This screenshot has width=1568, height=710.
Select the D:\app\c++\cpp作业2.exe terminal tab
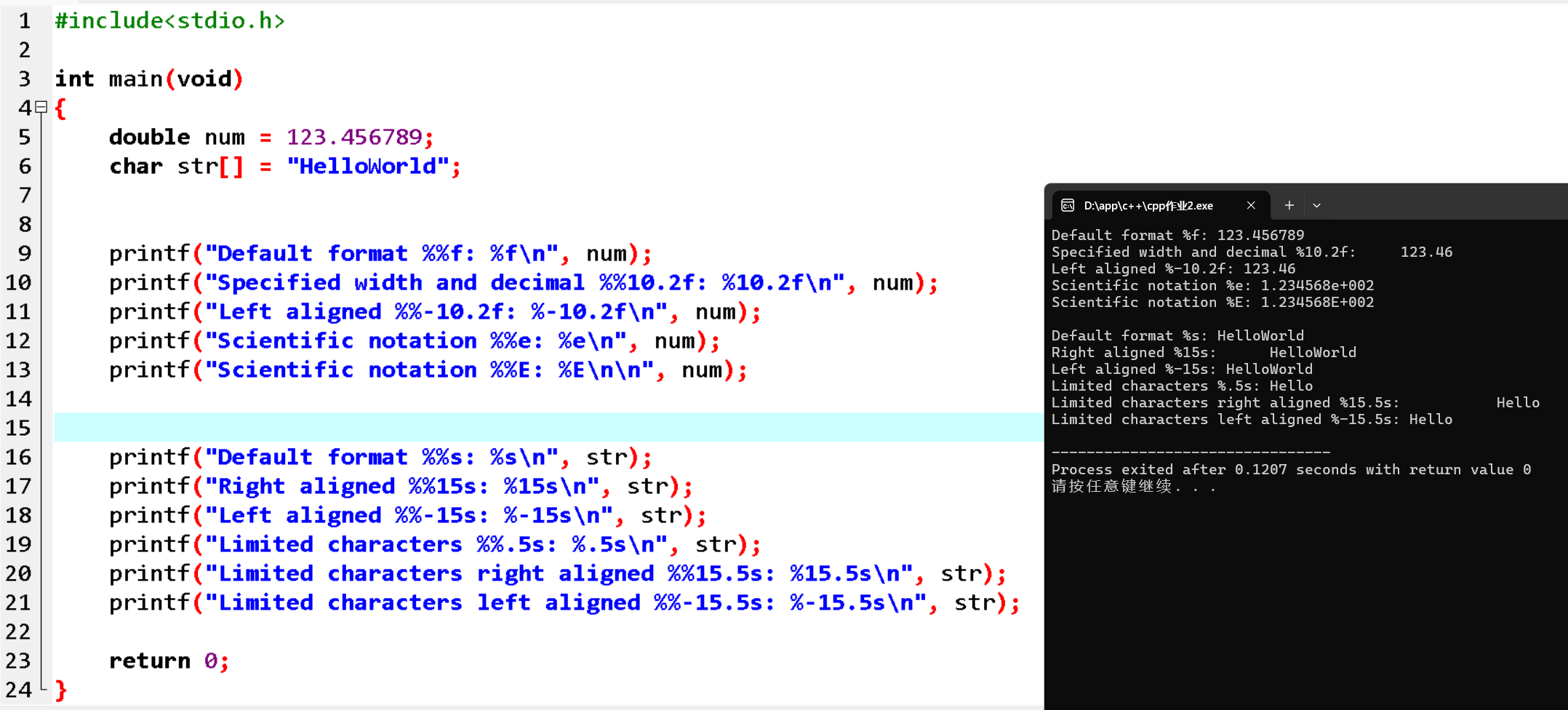[x=1149, y=206]
